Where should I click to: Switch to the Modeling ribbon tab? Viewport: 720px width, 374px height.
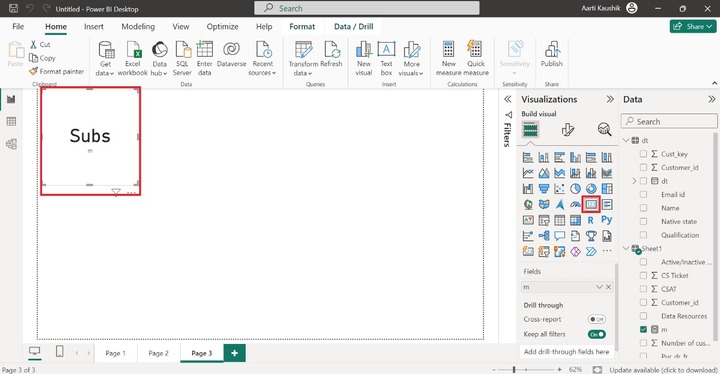point(138,27)
